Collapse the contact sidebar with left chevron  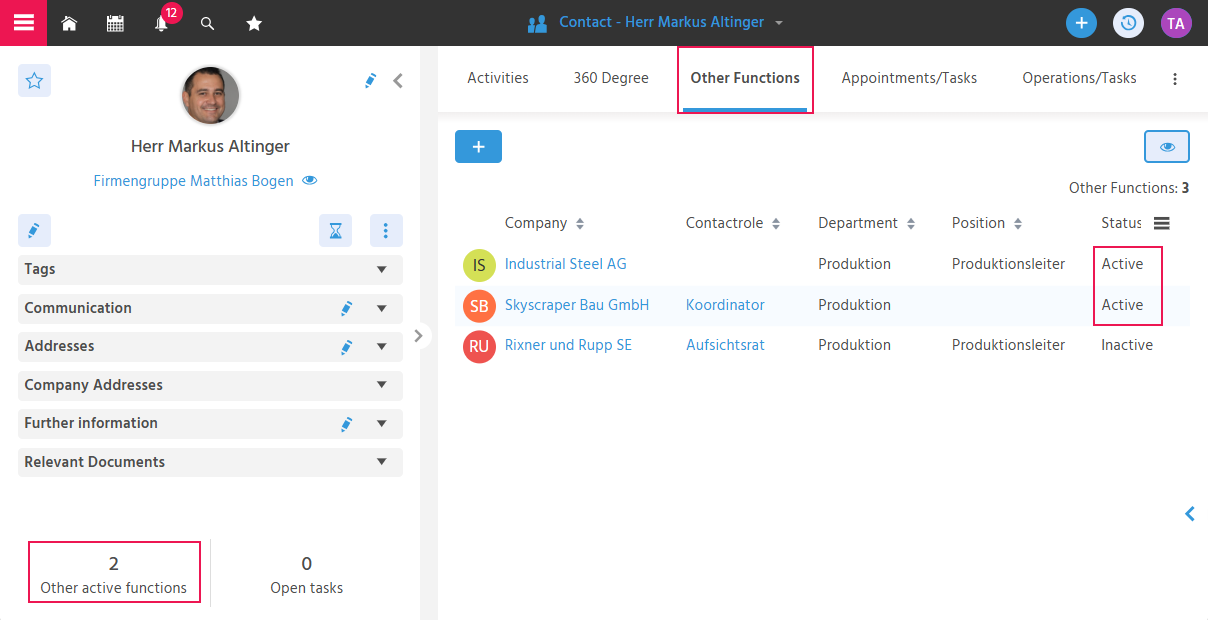coord(398,81)
